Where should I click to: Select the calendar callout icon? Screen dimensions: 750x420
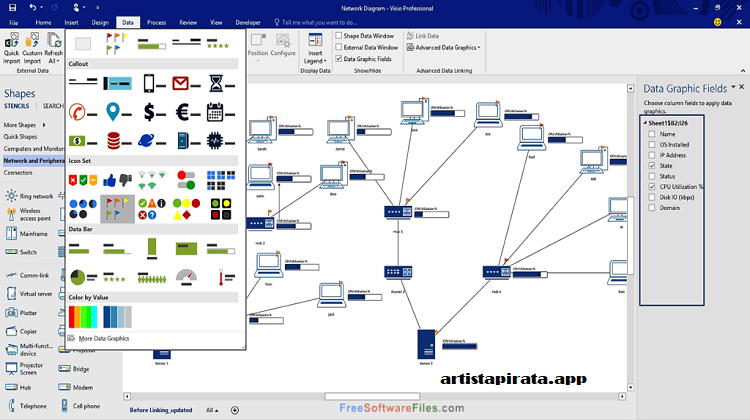[x=221, y=112]
